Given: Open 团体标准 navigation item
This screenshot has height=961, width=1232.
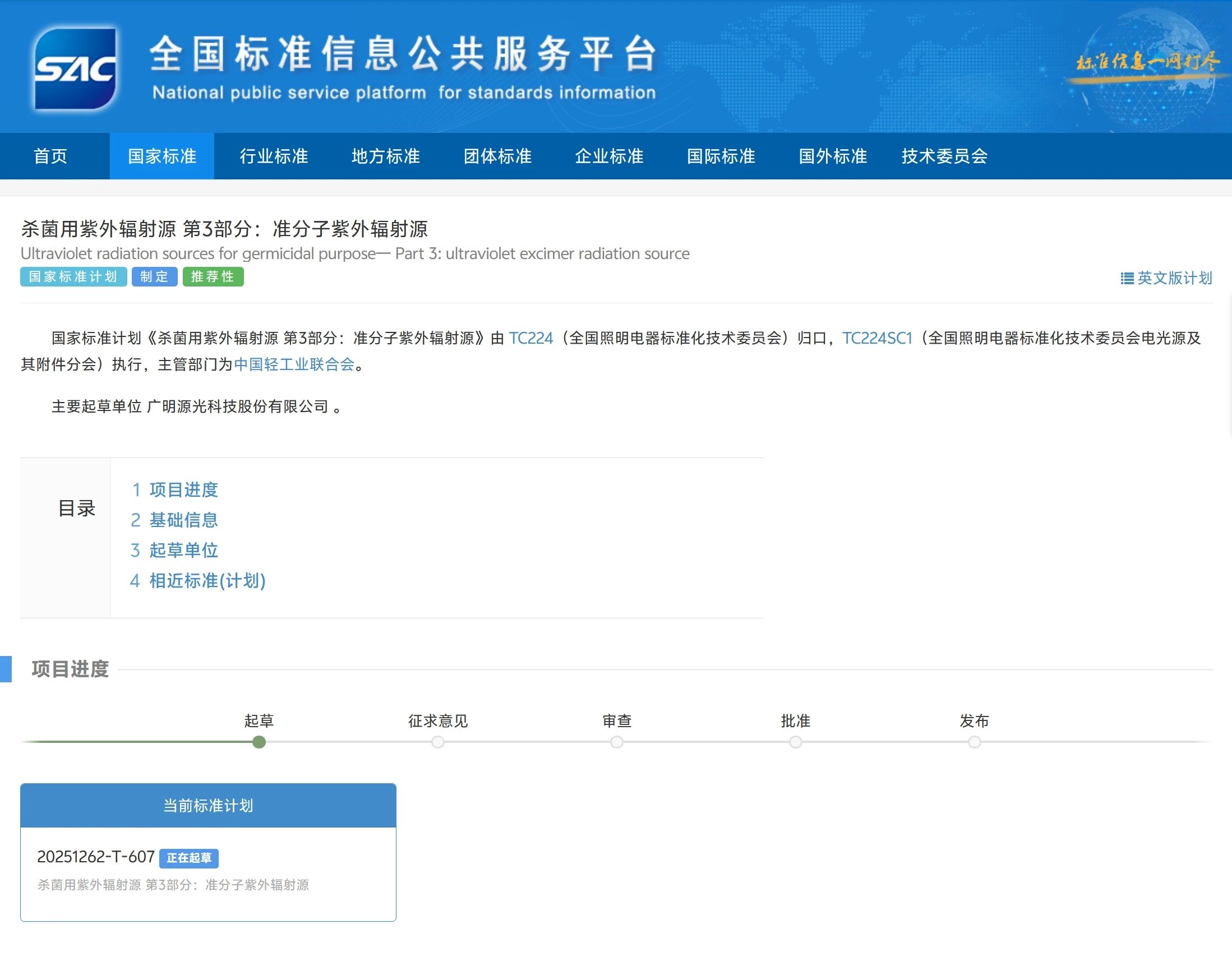Looking at the screenshot, I should (497, 156).
